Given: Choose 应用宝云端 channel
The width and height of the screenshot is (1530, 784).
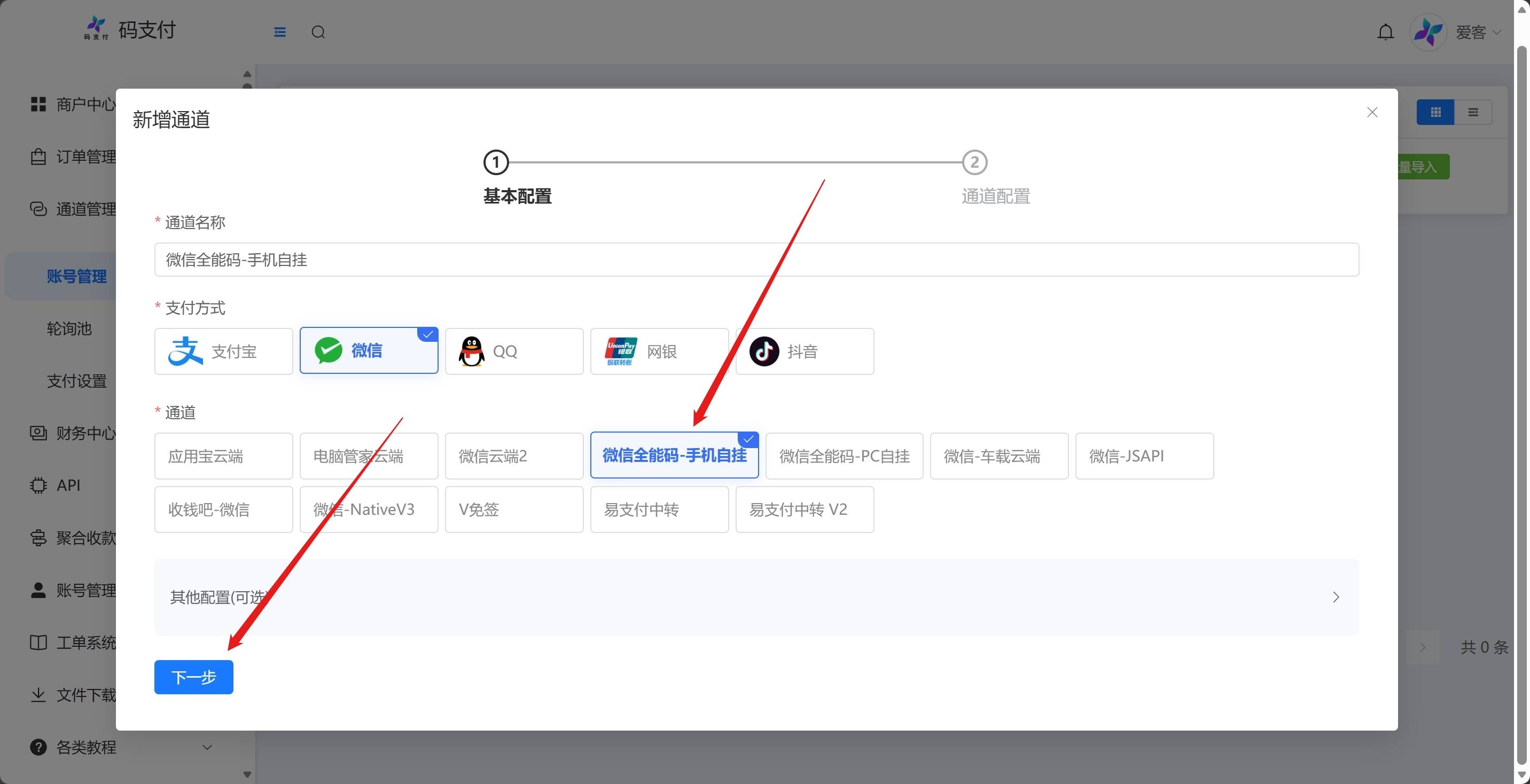Looking at the screenshot, I should pyautogui.click(x=223, y=456).
